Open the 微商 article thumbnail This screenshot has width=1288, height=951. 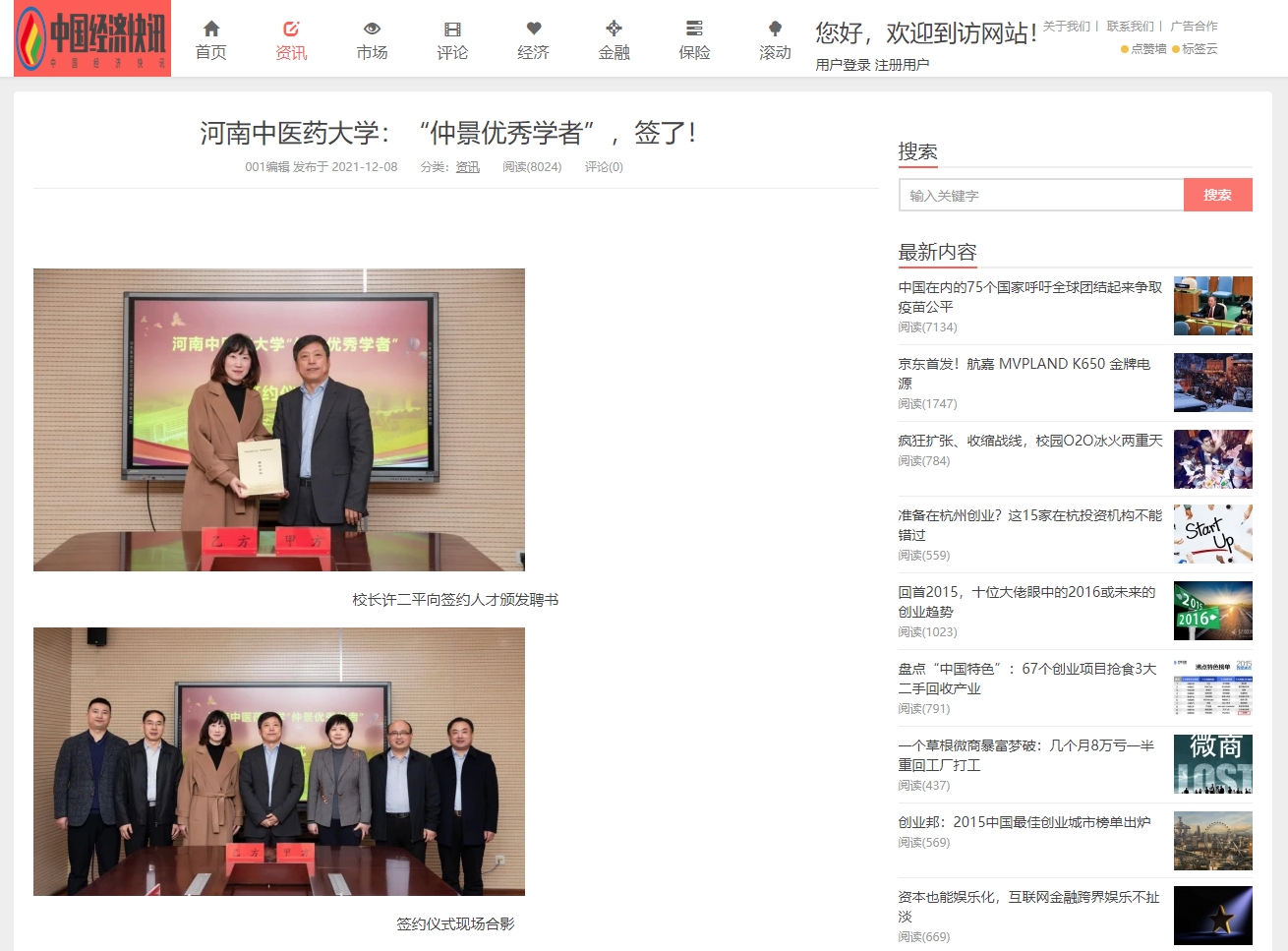1212,764
